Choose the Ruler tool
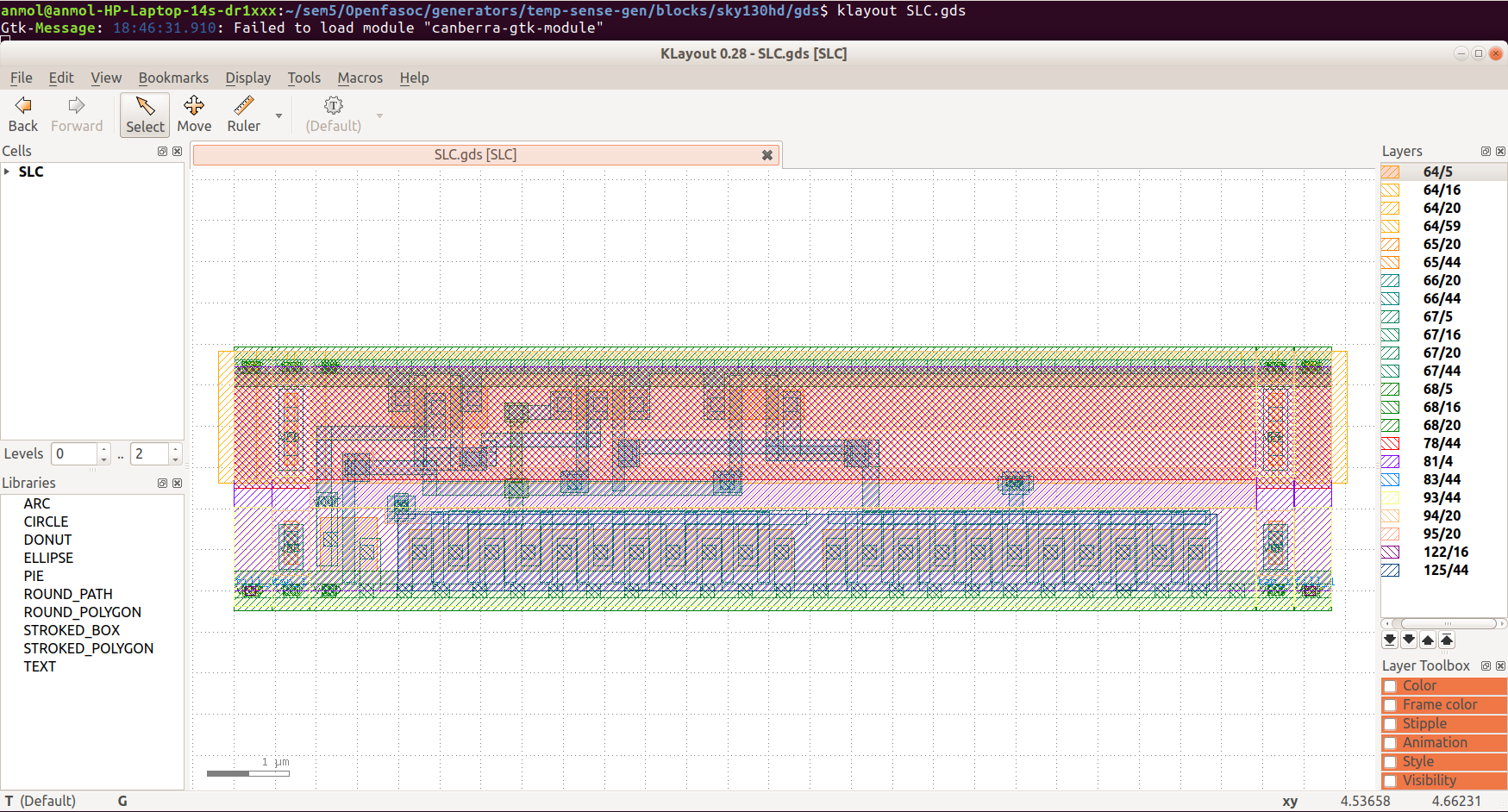1508x812 pixels. click(x=243, y=114)
